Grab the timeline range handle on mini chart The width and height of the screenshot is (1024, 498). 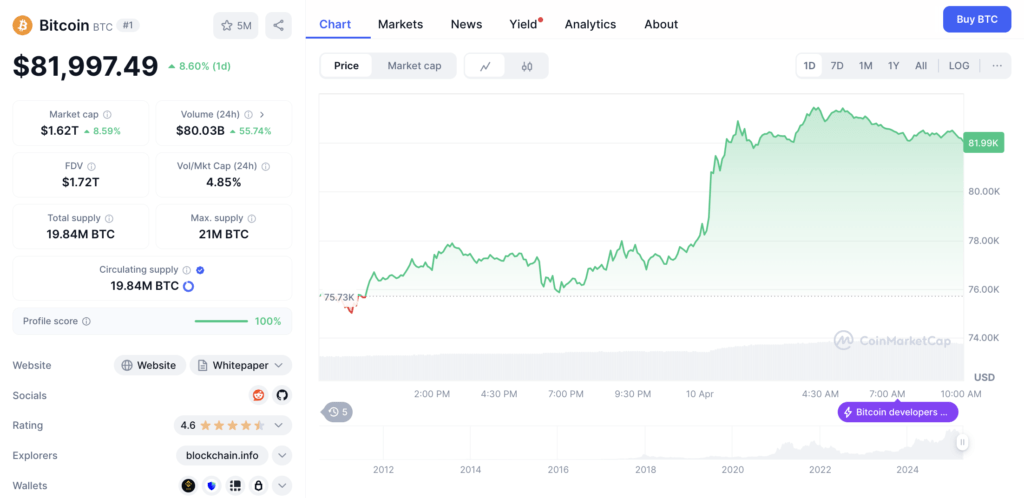[x=963, y=442]
